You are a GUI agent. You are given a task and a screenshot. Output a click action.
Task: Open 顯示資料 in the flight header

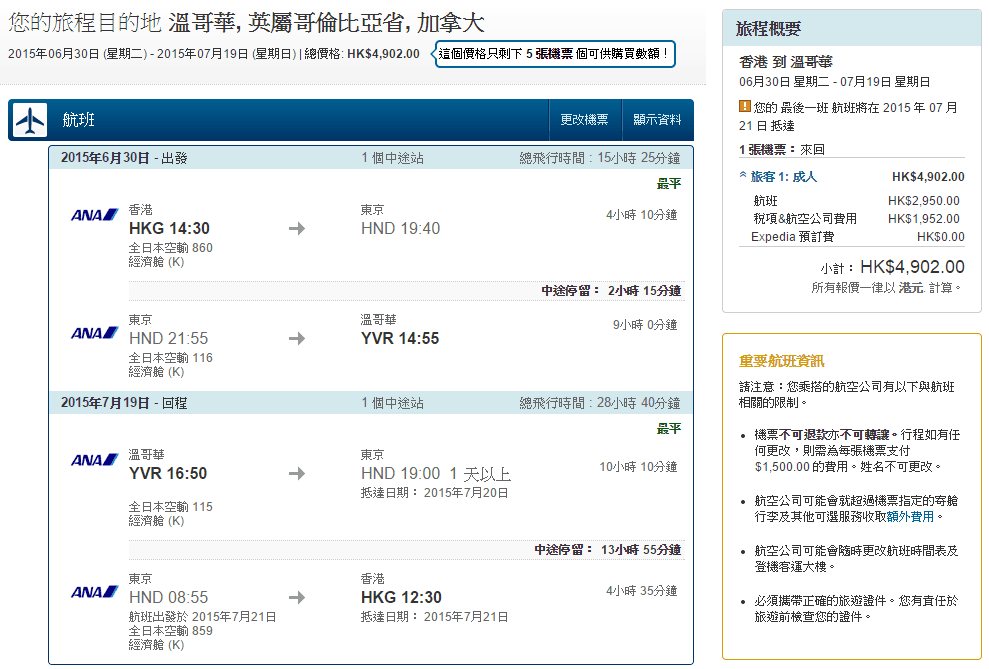(x=657, y=120)
